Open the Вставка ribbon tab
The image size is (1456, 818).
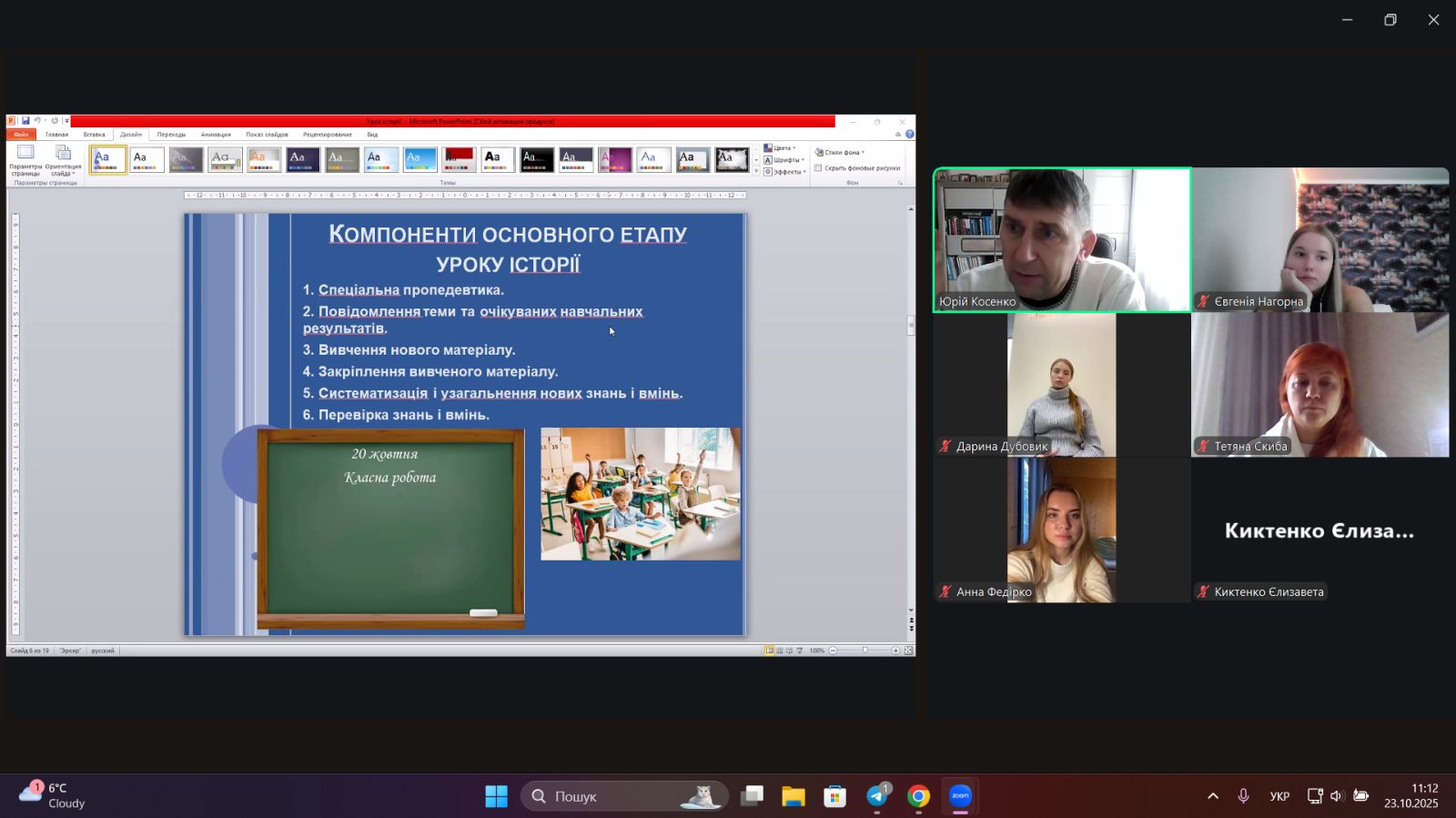click(x=94, y=135)
